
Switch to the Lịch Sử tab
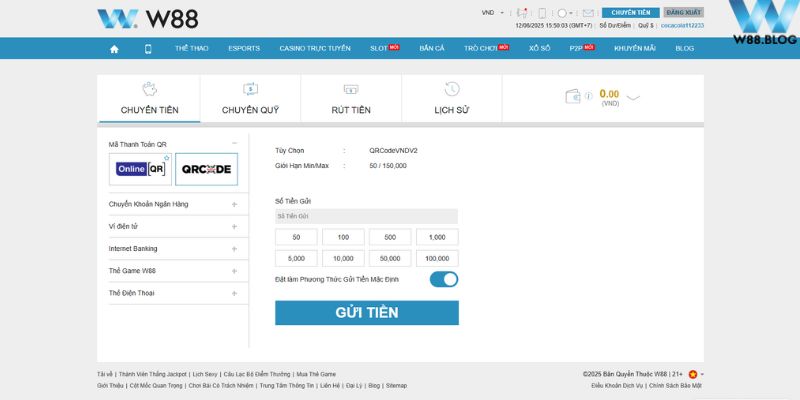tap(452, 99)
